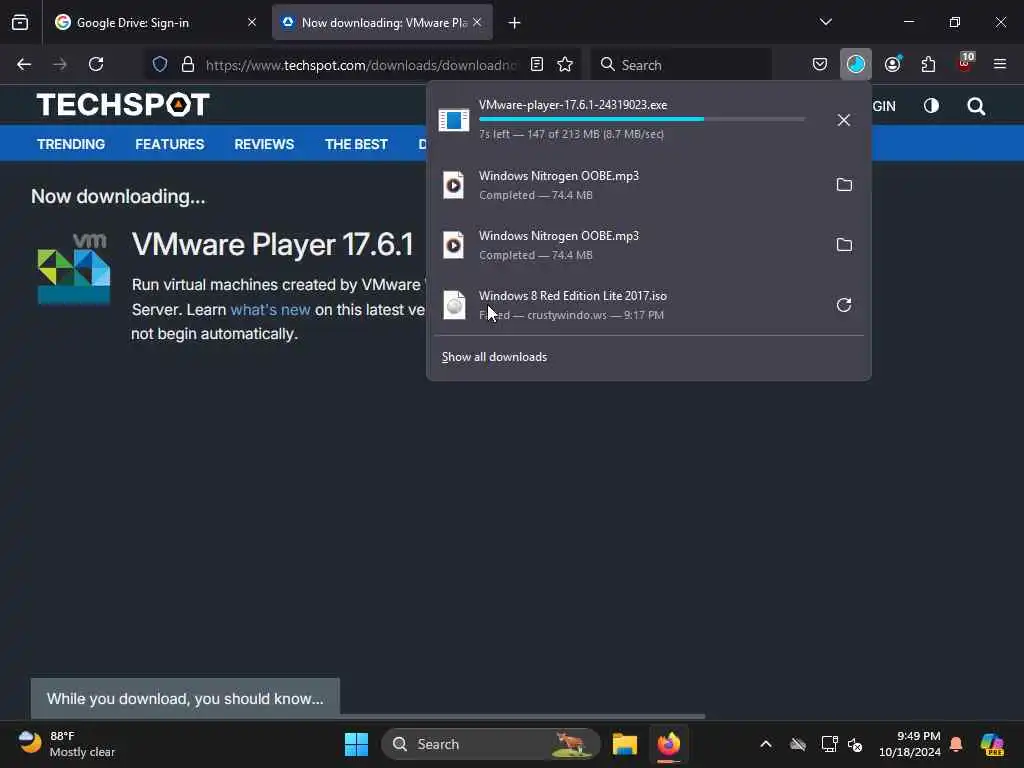Select the Now downloading: VMware tab
The height and width of the screenshot is (768, 1024).
[x=383, y=22]
